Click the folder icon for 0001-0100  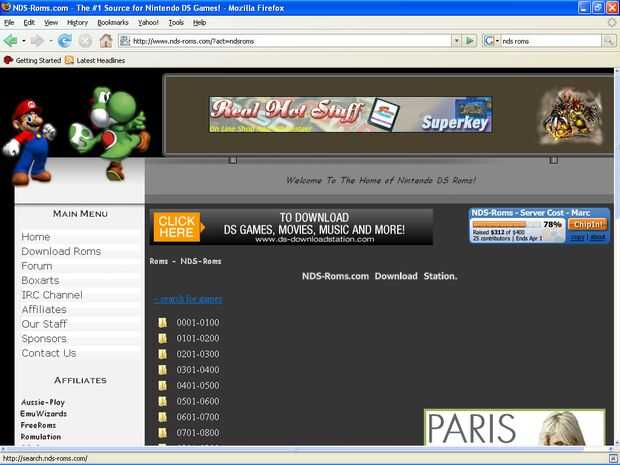[x=163, y=322]
